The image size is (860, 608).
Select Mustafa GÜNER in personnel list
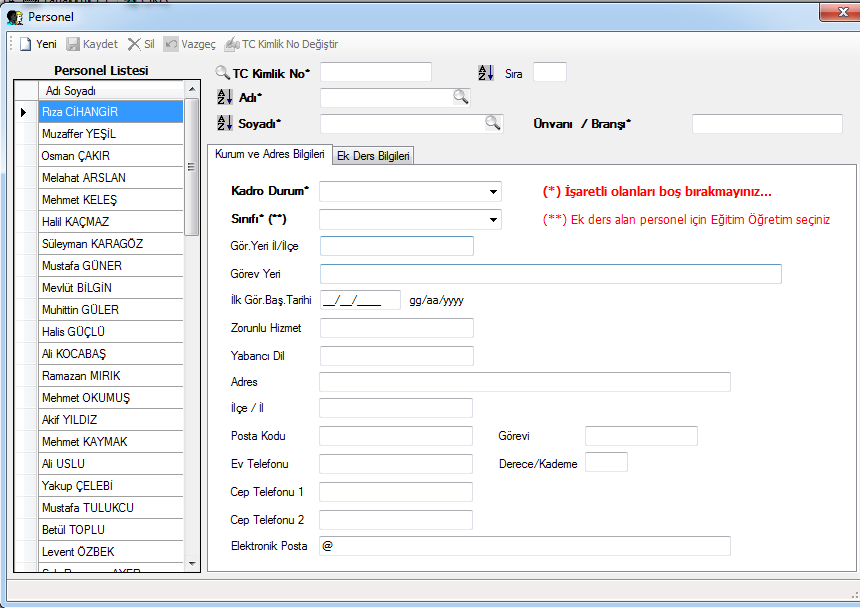[111, 266]
